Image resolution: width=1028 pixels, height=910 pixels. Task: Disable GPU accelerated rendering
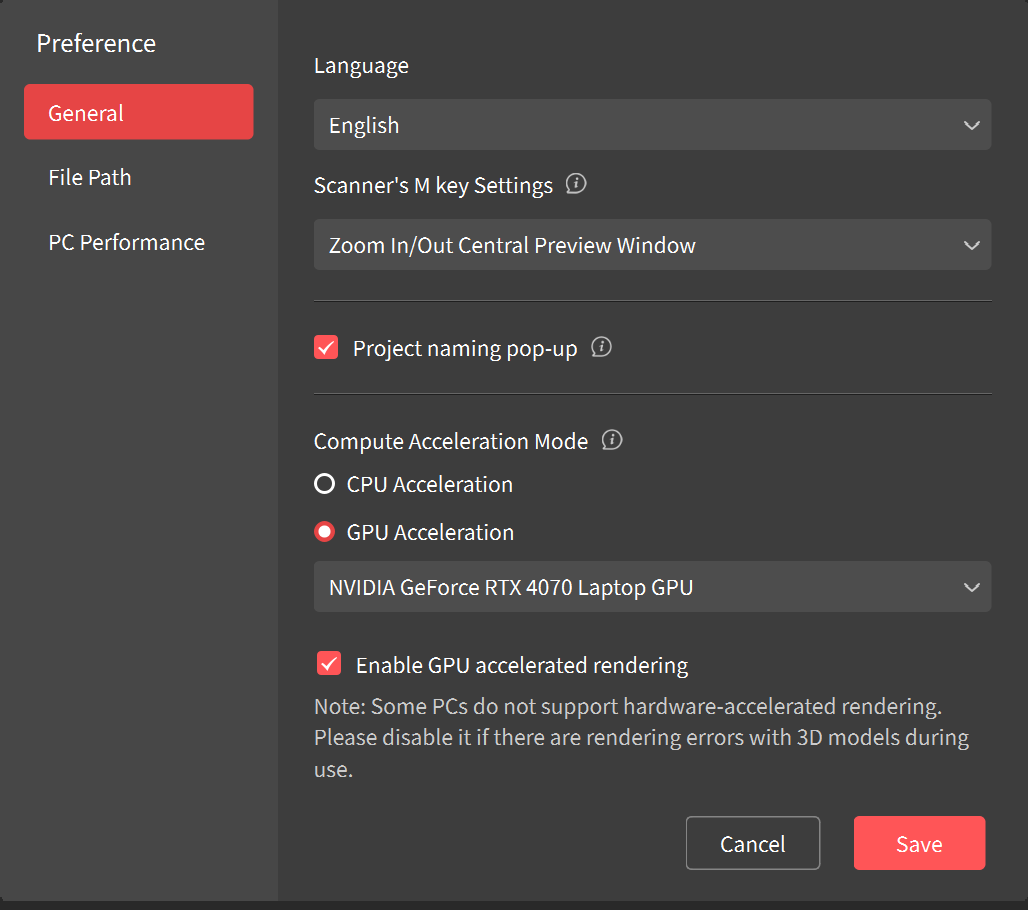tap(329, 663)
